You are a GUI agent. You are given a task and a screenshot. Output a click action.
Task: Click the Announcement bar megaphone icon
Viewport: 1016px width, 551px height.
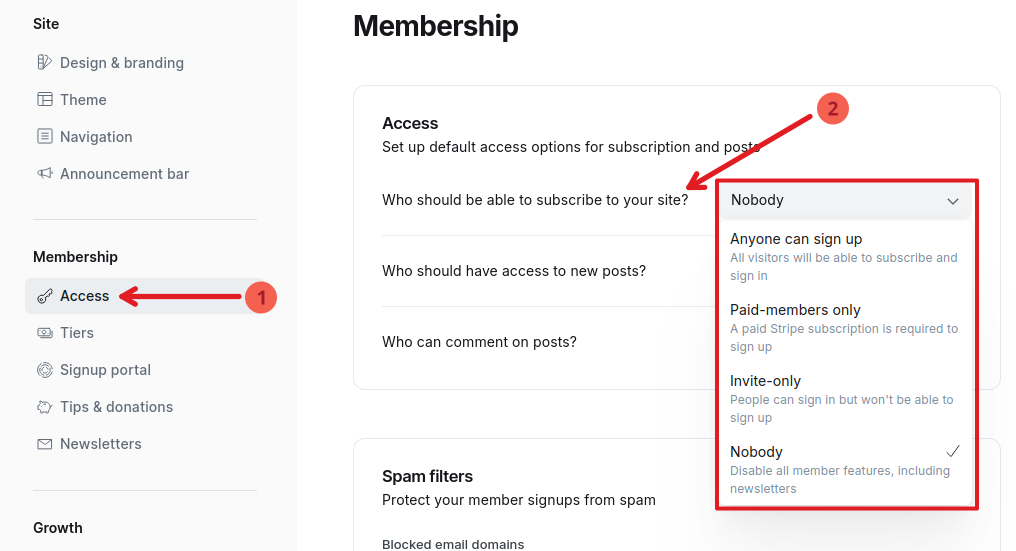(x=44, y=174)
